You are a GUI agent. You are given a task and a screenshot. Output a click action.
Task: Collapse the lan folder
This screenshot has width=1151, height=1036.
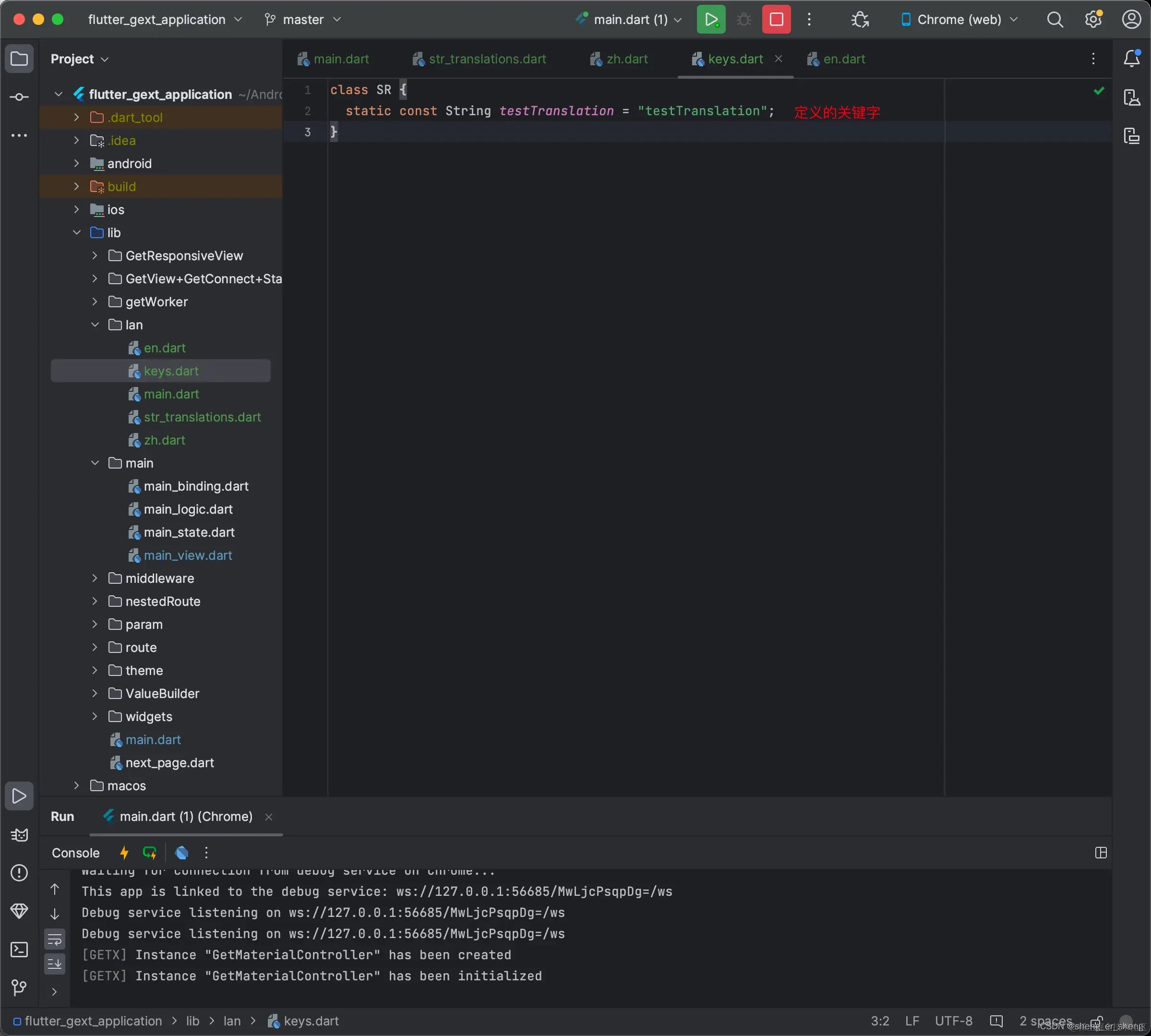tap(95, 325)
